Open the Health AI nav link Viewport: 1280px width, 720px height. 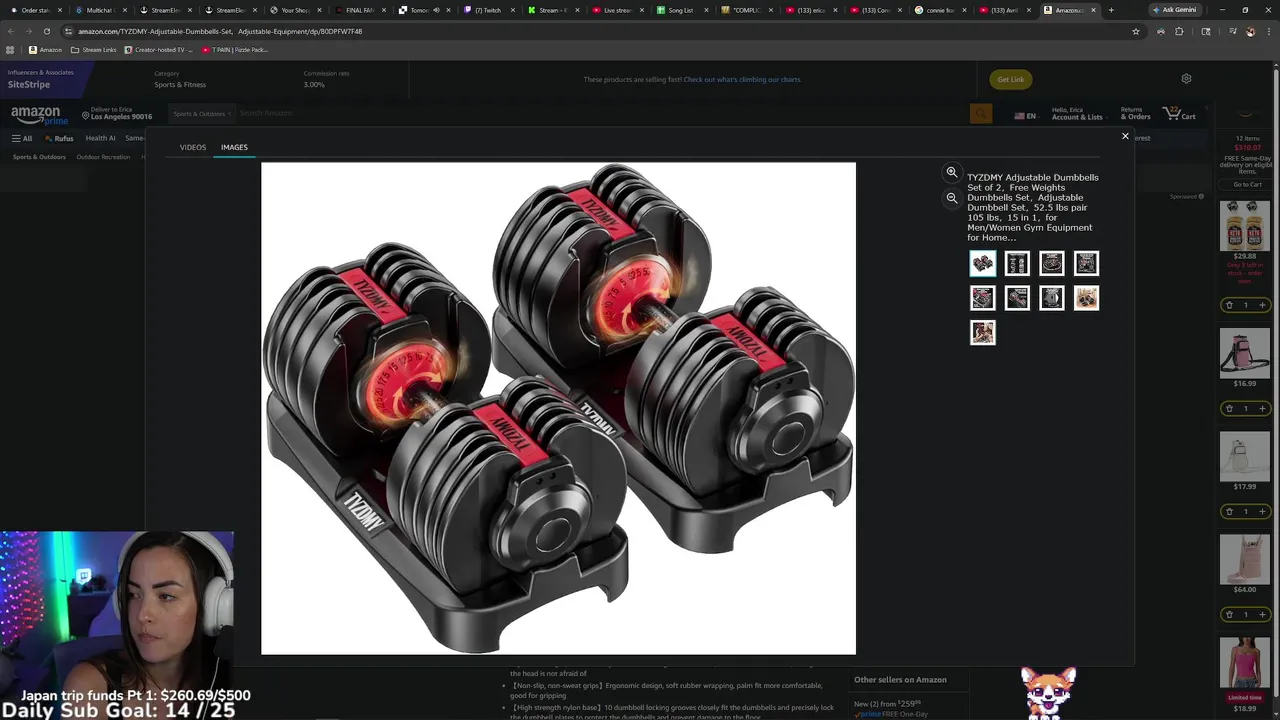click(100, 138)
